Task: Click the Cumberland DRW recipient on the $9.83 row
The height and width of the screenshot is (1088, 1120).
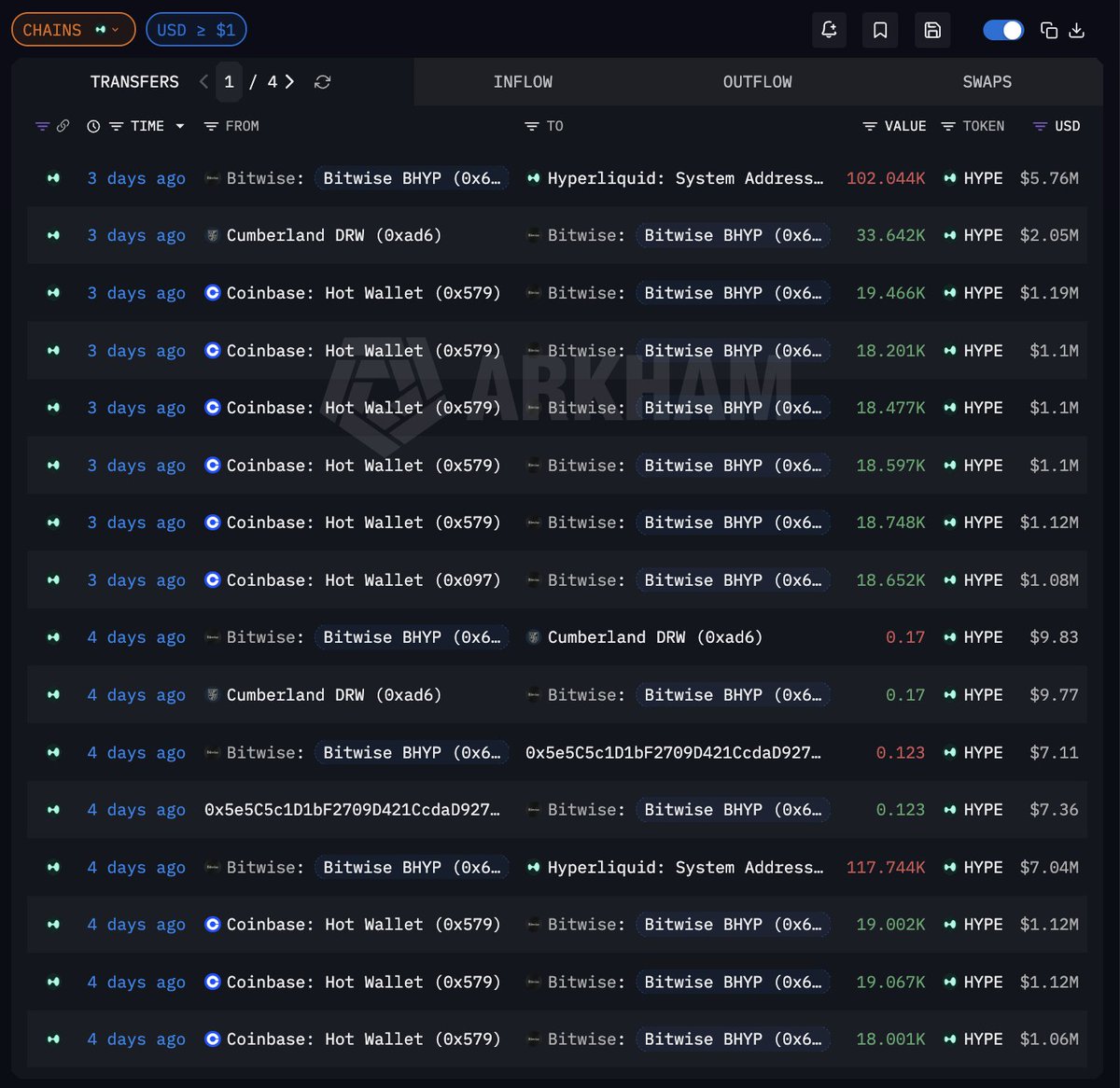Action: pyautogui.click(x=654, y=637)
